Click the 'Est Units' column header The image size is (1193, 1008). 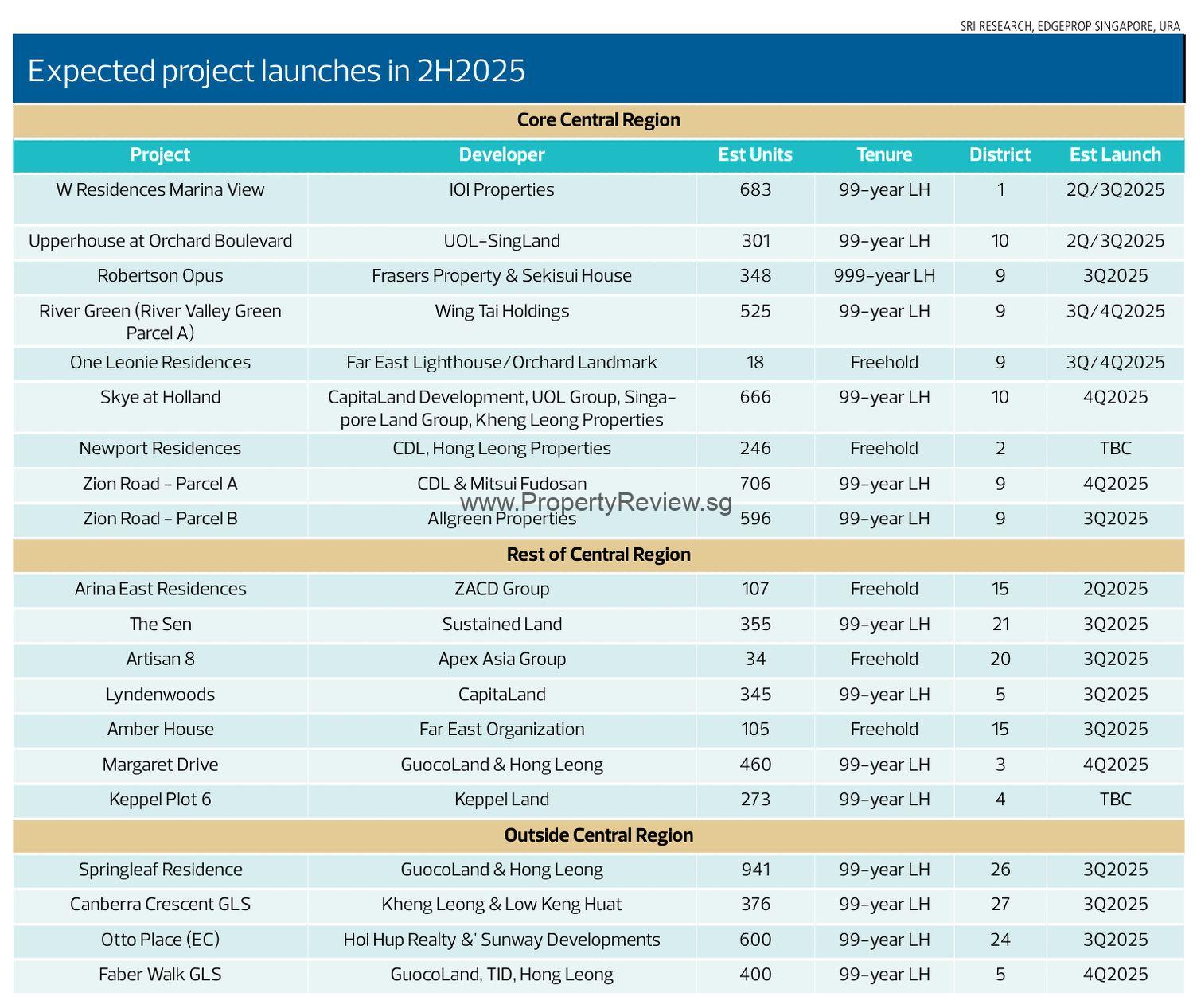pos(755,154)
